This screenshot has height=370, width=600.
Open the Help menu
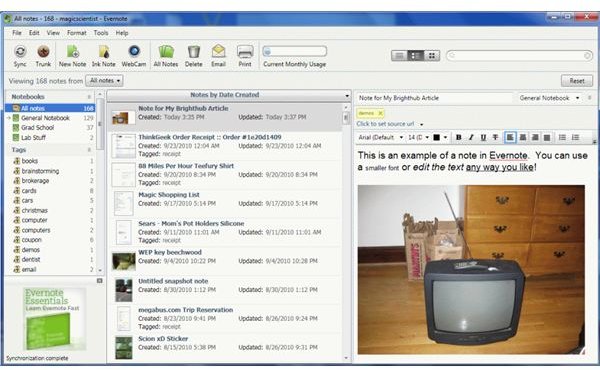(122, 33)
